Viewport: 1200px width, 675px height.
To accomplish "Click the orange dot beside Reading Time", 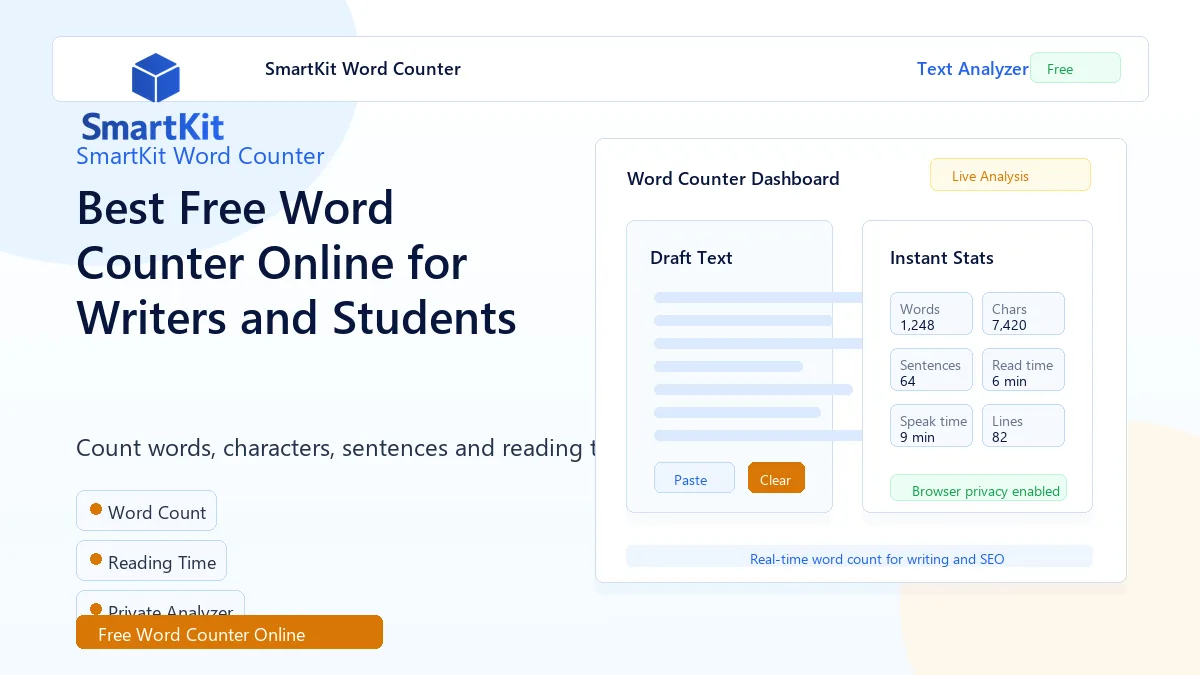I will [x=96, y=559].
